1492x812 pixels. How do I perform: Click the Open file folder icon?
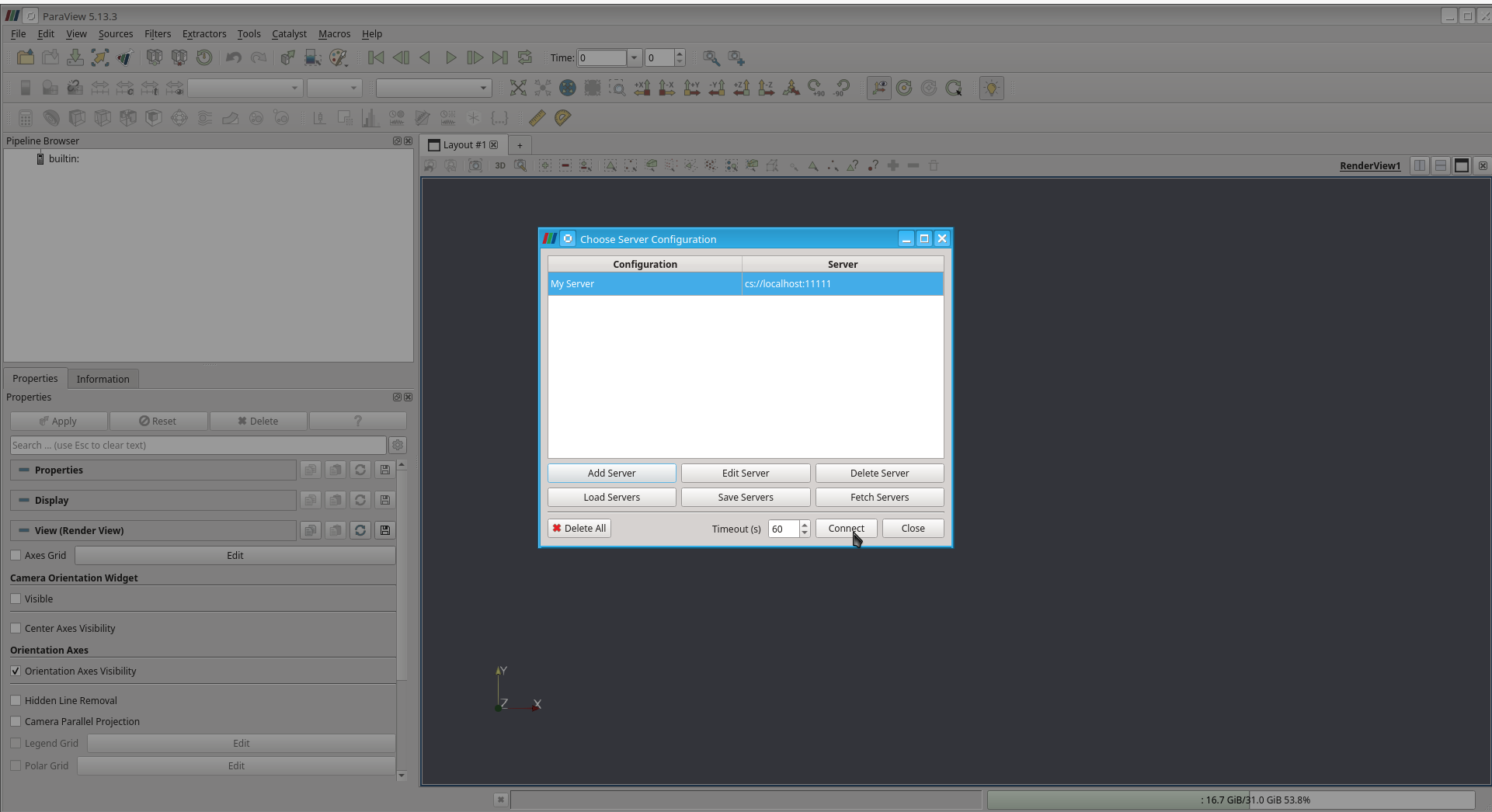[x=26, y=57]
